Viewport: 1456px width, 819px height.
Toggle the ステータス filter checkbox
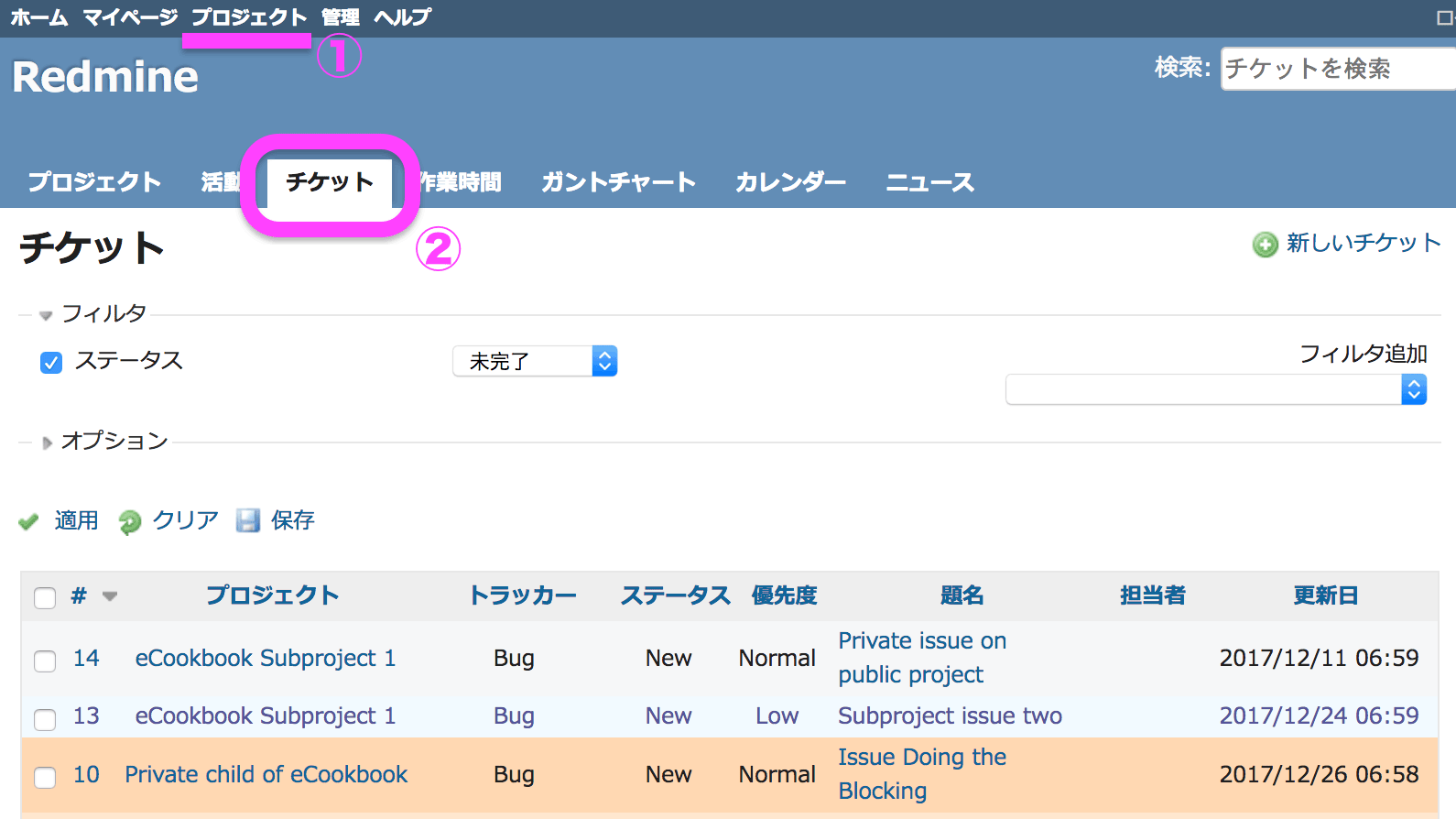pos(51,363)
